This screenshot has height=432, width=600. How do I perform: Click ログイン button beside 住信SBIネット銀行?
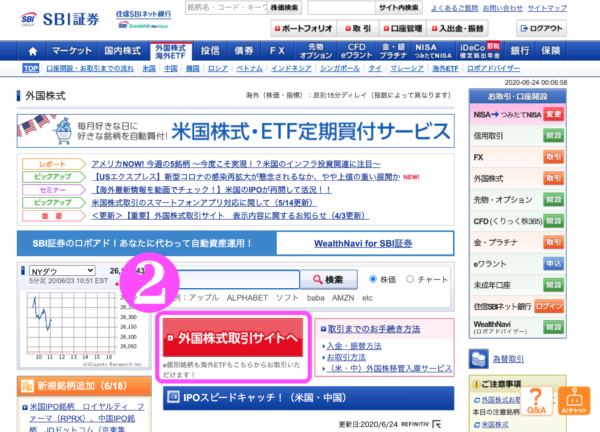pos(549,306)
